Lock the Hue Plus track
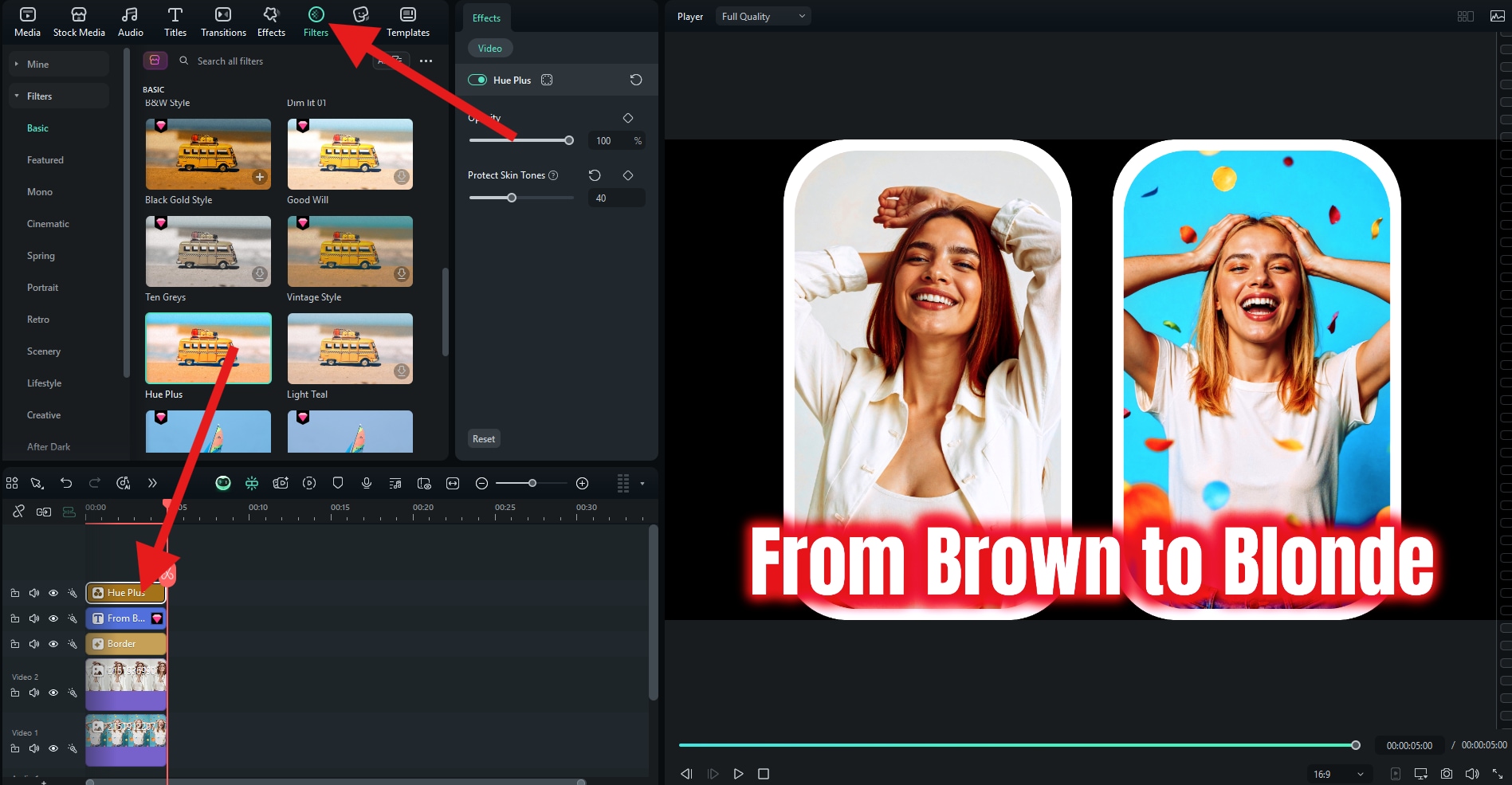Viewport: 1512px width, 785px height. click(x=15, y=593)
